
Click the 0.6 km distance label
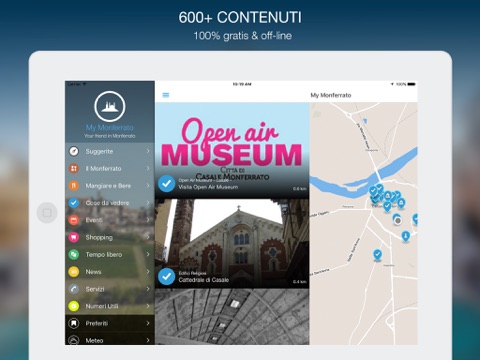tap(300, 189)
